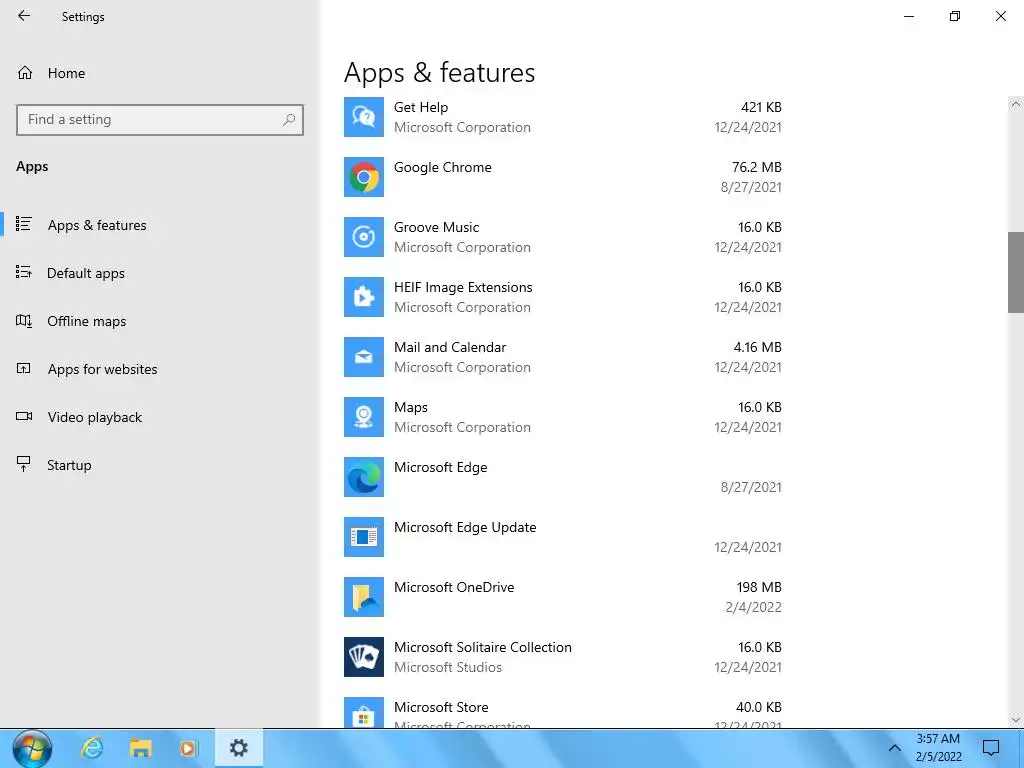This screenshot has height=768, width=1024.
Task: Click the Apps for websites sidebar icon
Action: (24, 368)
